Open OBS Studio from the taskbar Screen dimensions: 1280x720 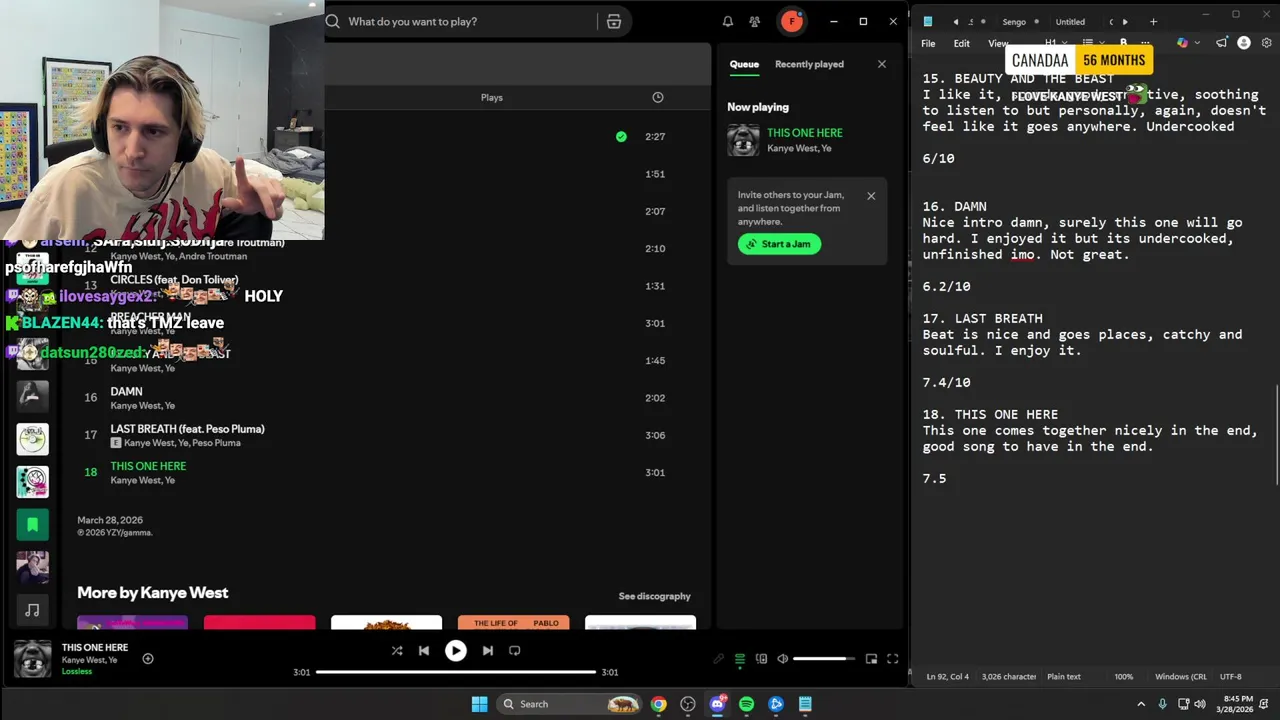688,704
